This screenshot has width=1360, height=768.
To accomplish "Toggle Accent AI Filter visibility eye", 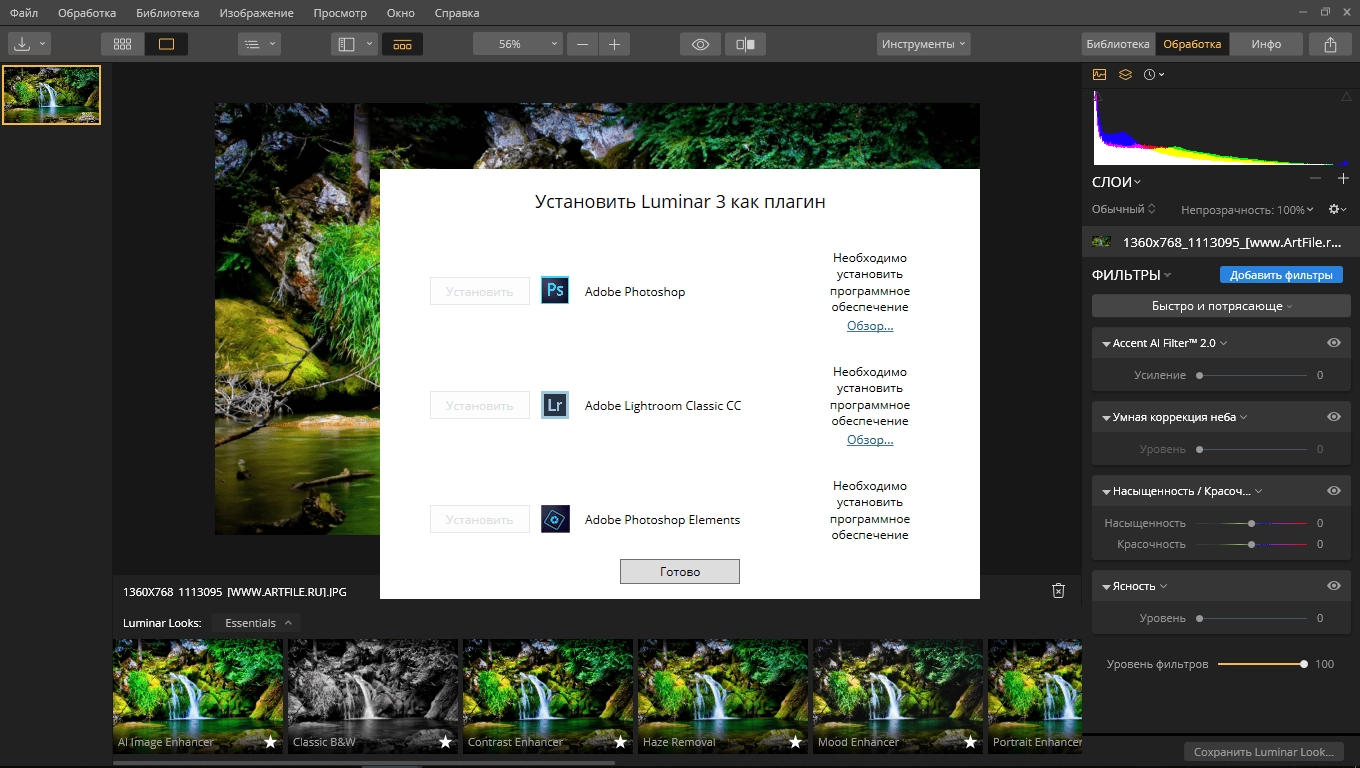I will [1334, 343].
